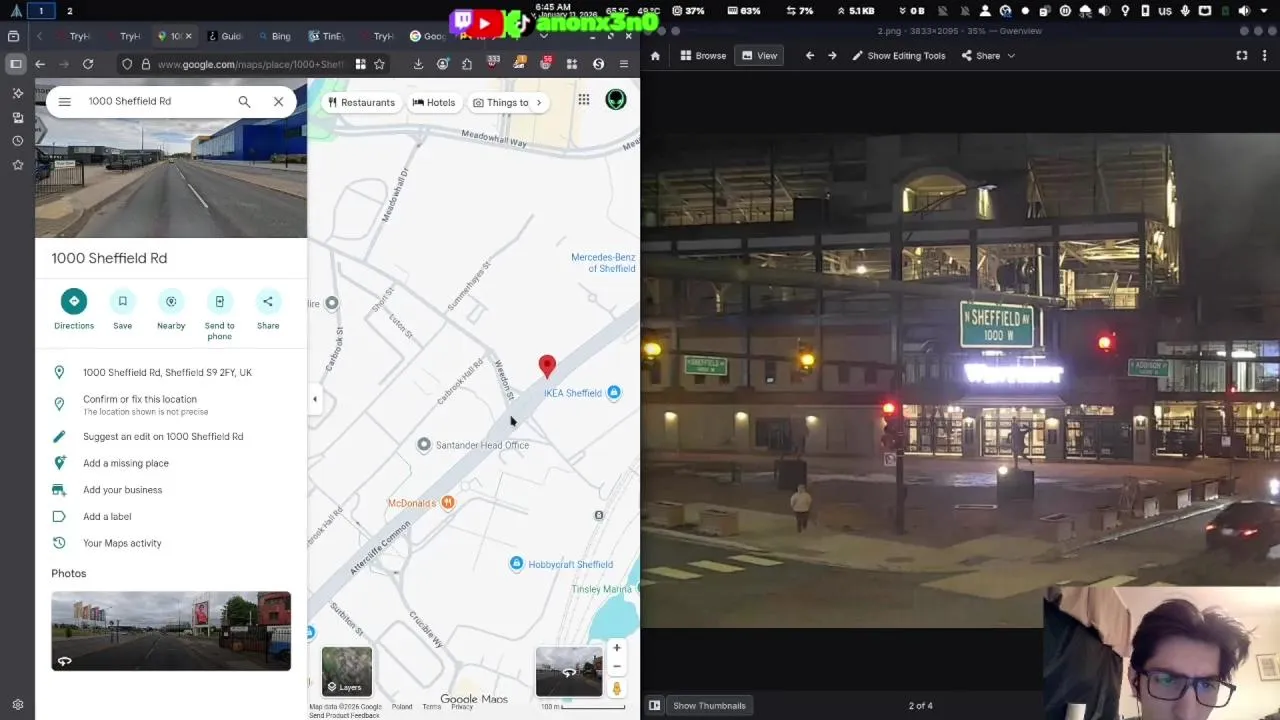Click Hobbycraft Sheffield map marker

pos(516,564)
